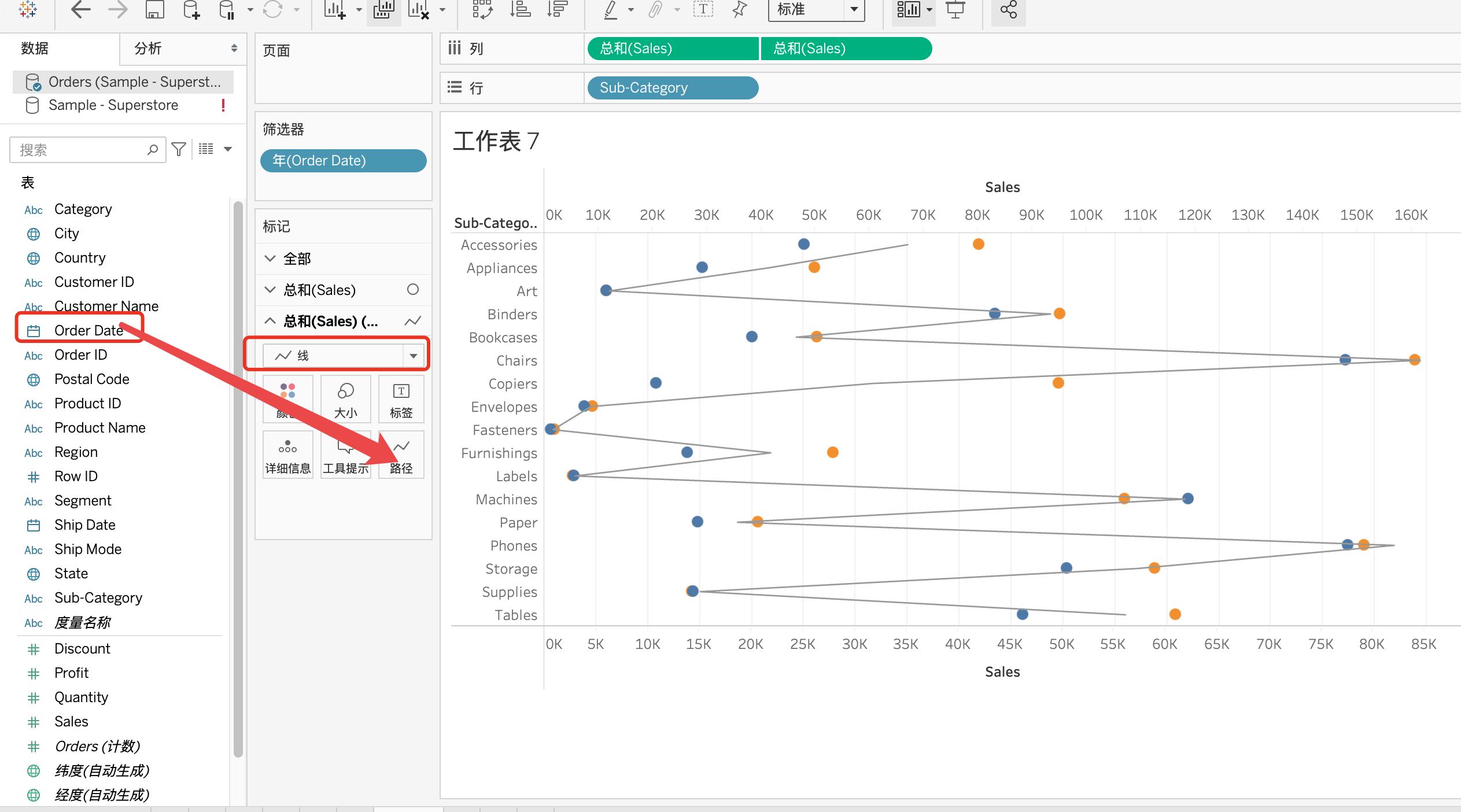
Task: Click the share workbook icon
Action: [x=1008, y=9]
